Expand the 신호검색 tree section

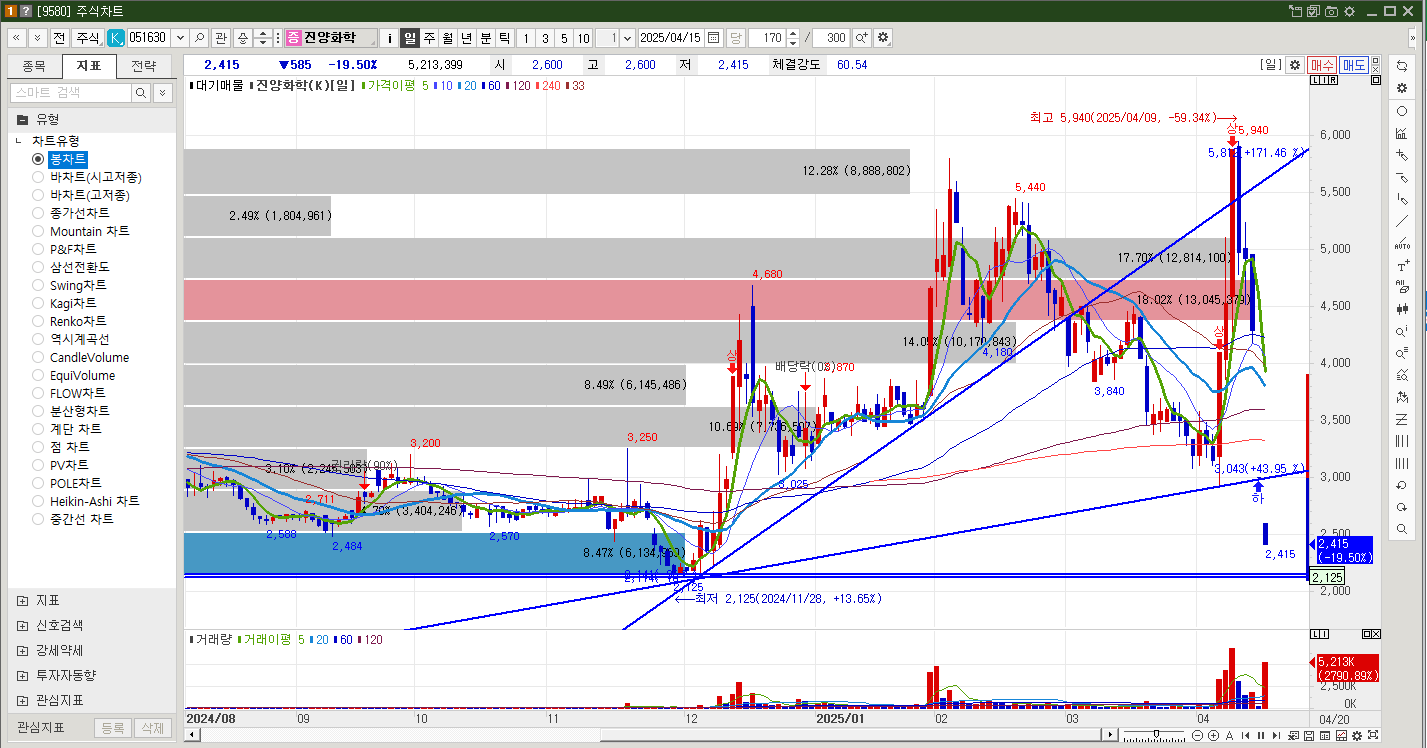point(22,625)
